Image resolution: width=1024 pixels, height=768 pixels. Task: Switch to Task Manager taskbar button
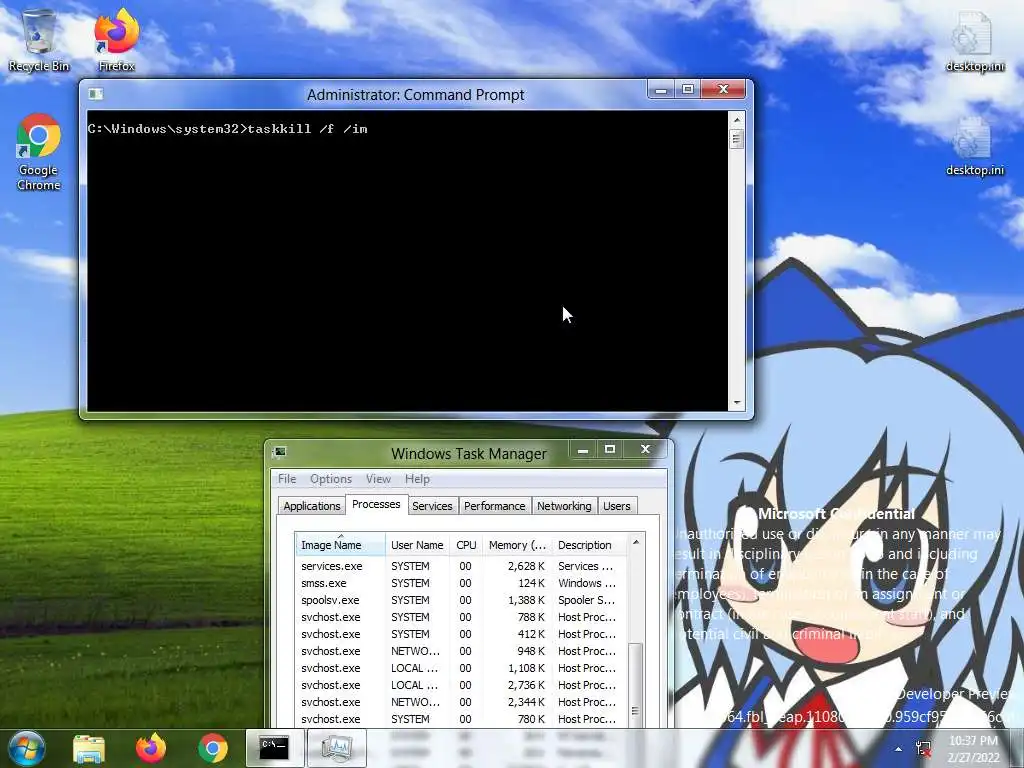pos(336,748)
